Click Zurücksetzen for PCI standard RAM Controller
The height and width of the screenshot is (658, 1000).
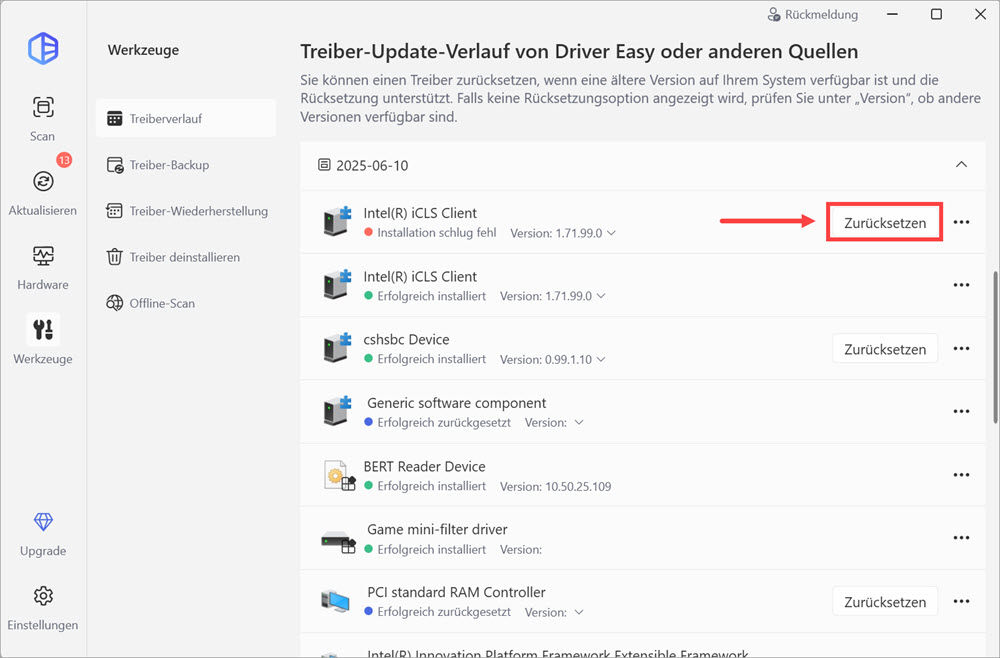(885, 601)
